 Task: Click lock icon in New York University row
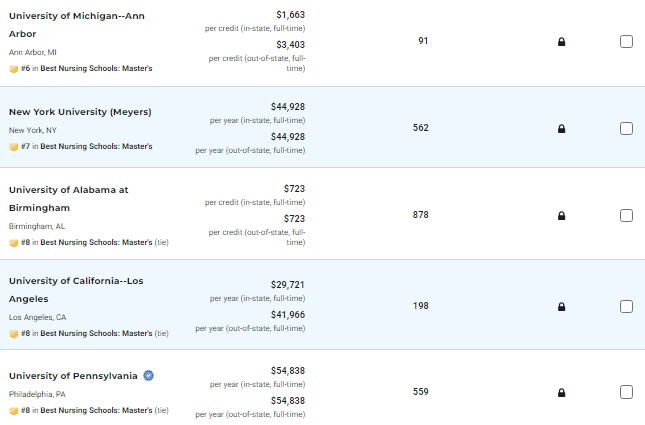coord(561,128)
